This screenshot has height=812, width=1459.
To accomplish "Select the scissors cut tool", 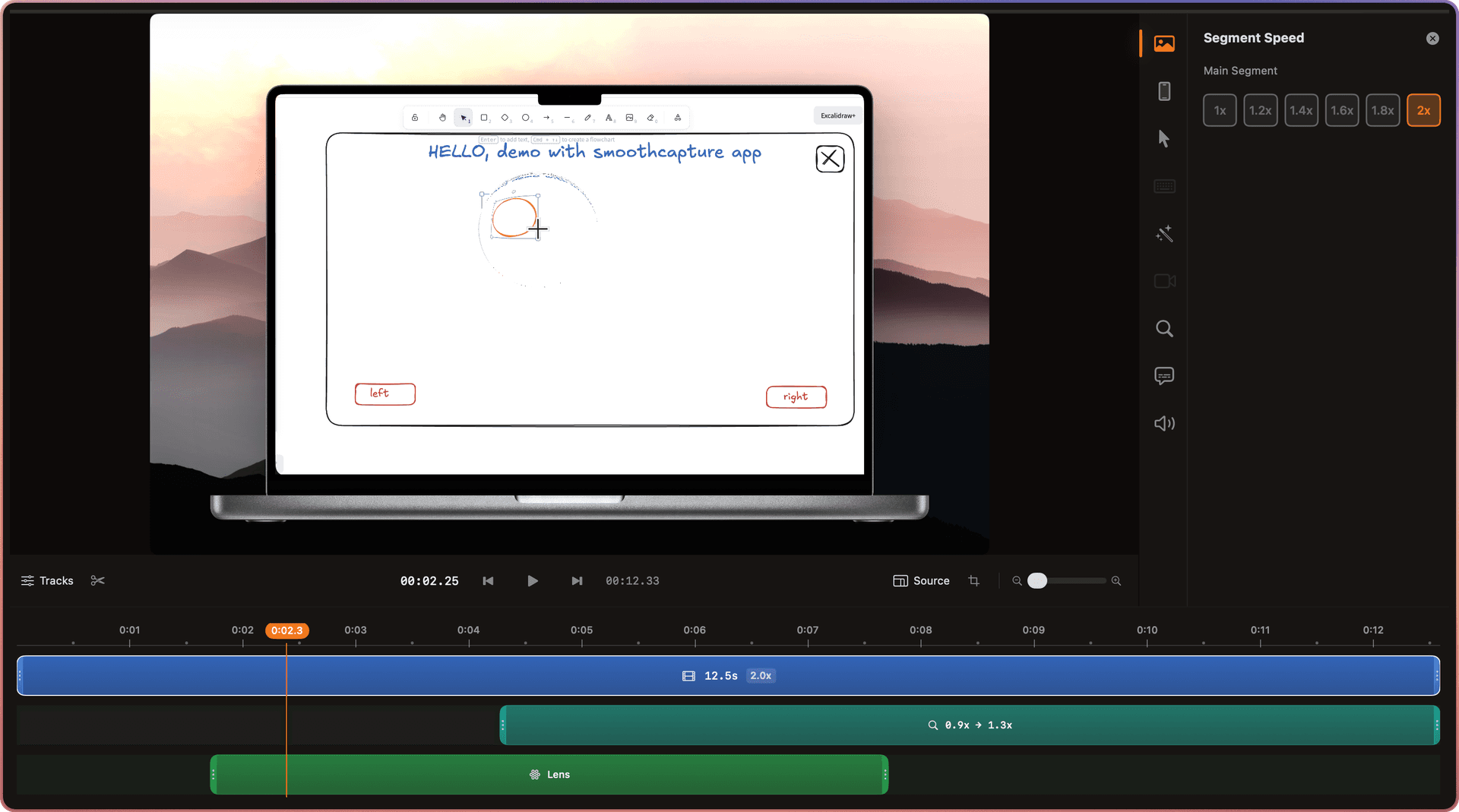I will point(98,580).
